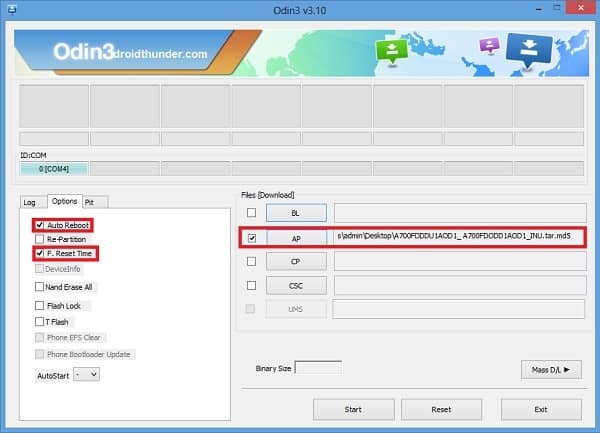The image size is (600, 433).
Task: Click the empty CSC file path field
Action: pos(460,286)
